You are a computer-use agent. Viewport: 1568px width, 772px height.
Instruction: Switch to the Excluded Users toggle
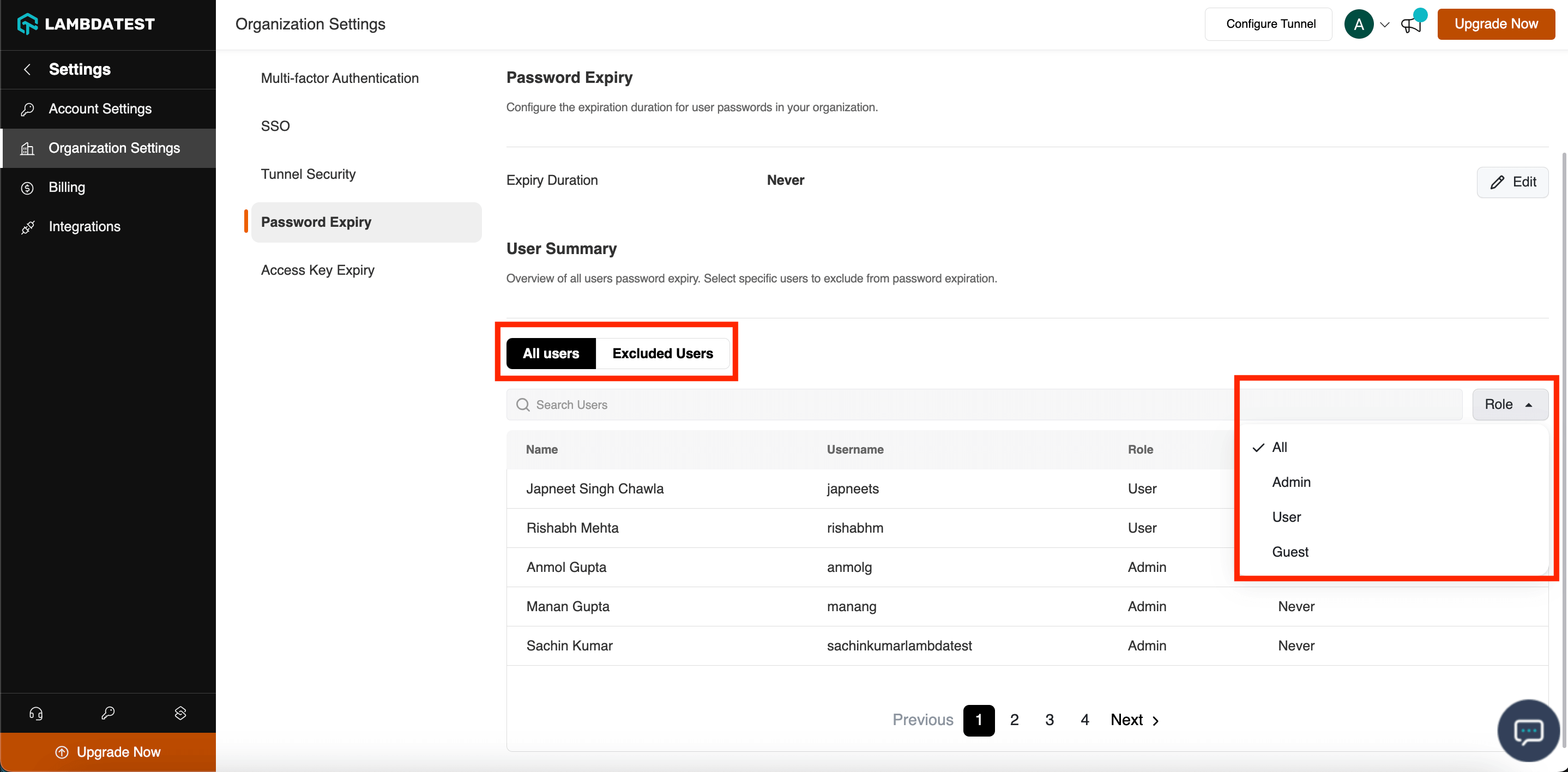[662, 353]
